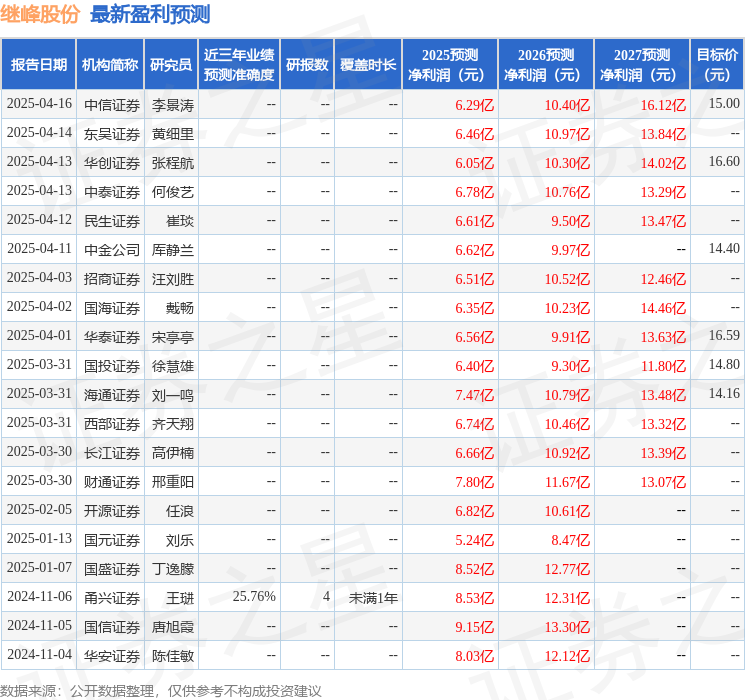Open the 中信证券 institution entry
The height and width of the screenshot is (700, 745).
[x=111, y=104]
